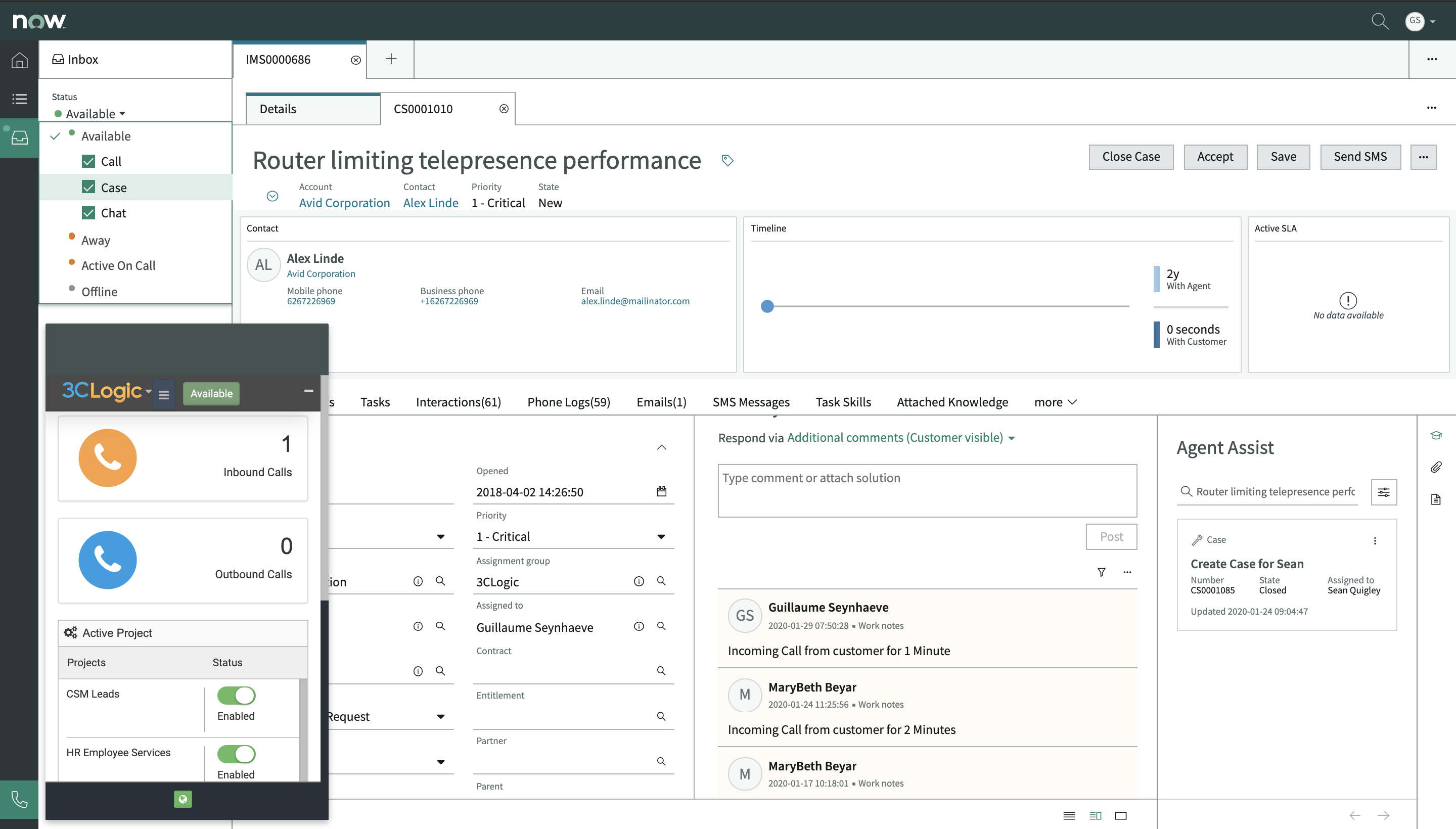Open the Priority 1 - Critical dropdown
Image resolution: width=1456 pixels, height=829 pixels.
pos(572,536)
